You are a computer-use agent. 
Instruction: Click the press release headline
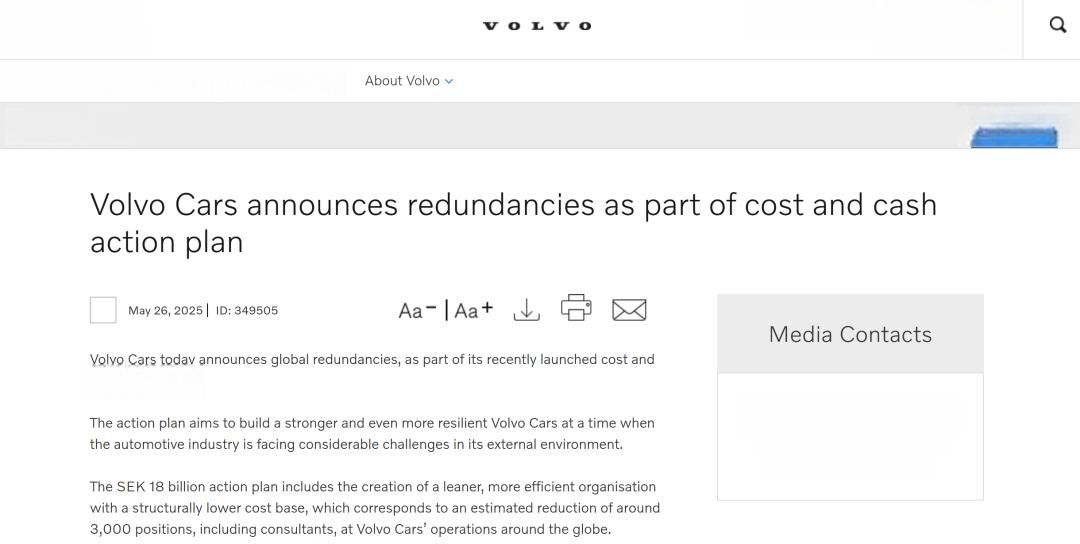pos(513,223)
